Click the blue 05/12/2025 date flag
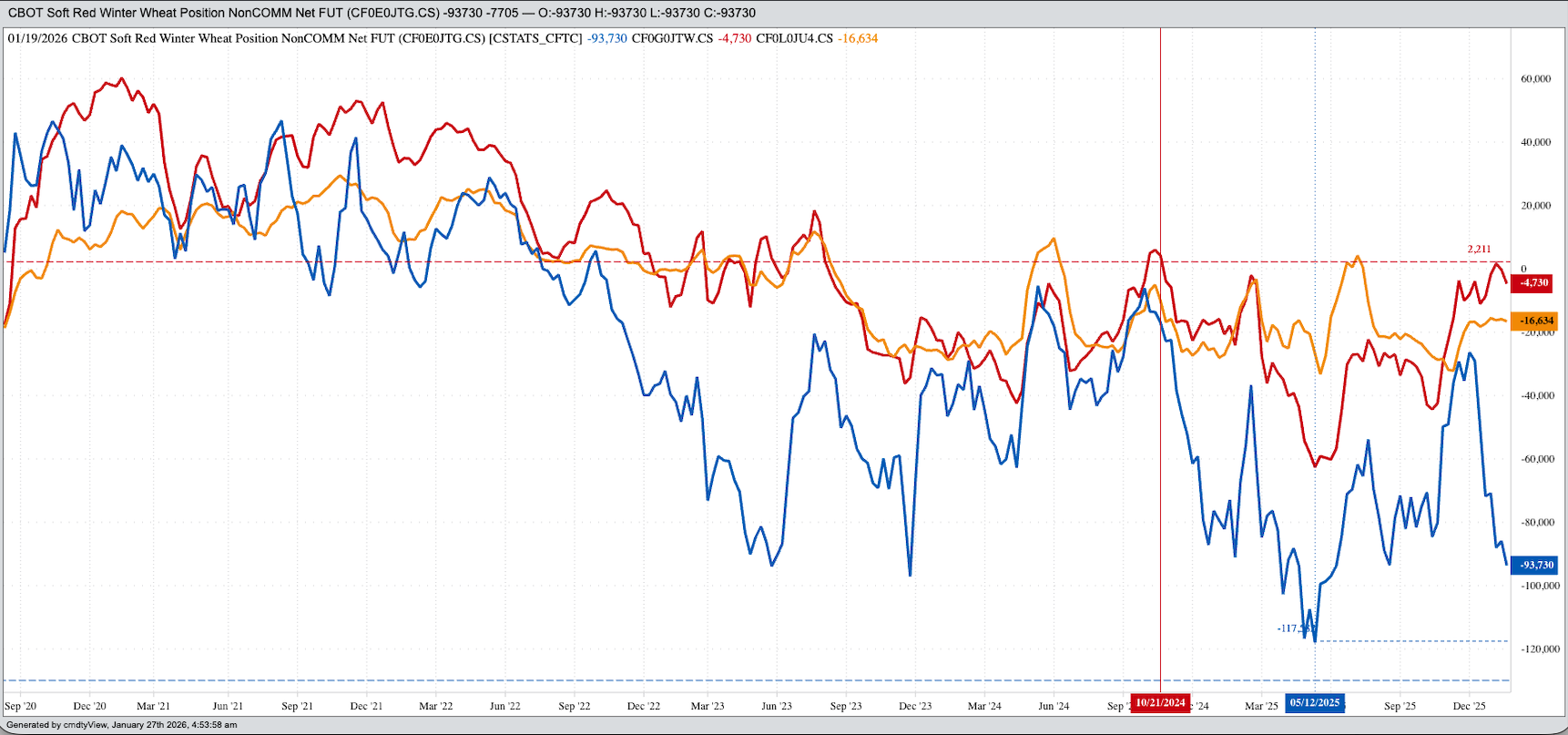Viewport: 1568px width, 735px height. pyautogui.click(x=1315, y=703)
